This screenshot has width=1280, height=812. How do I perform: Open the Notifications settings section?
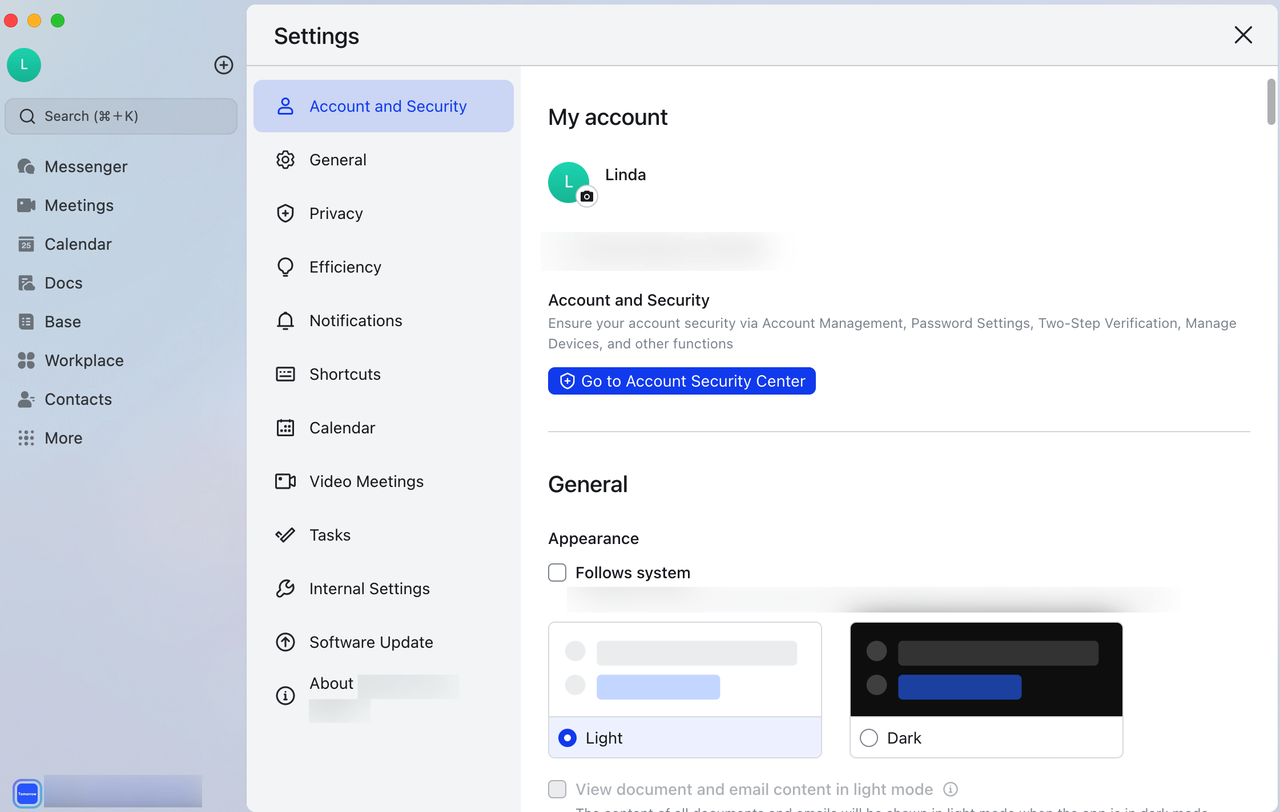pyautogui.click(x=353, y=320)
